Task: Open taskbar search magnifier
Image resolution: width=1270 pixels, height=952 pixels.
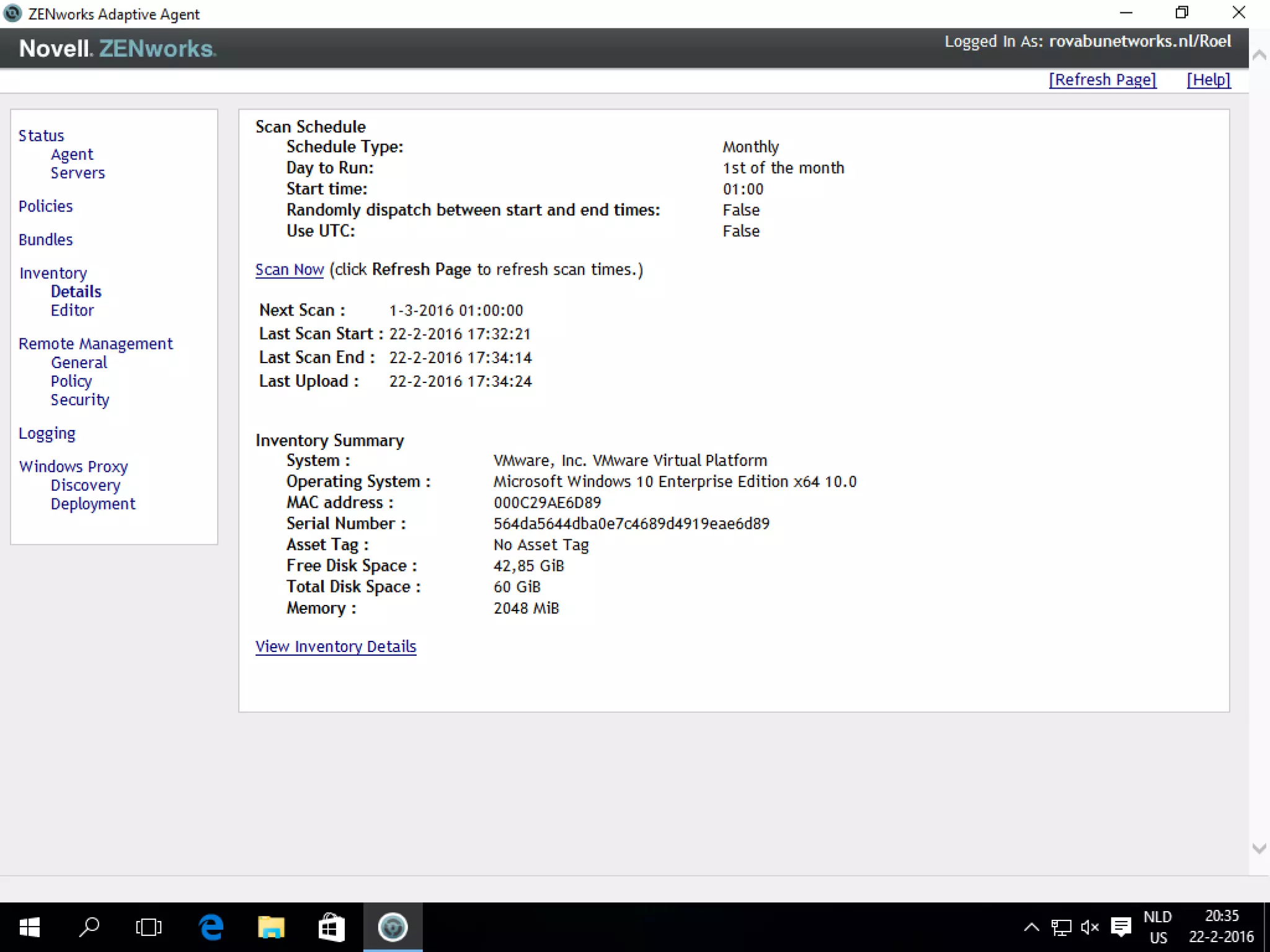Action: 89,927
